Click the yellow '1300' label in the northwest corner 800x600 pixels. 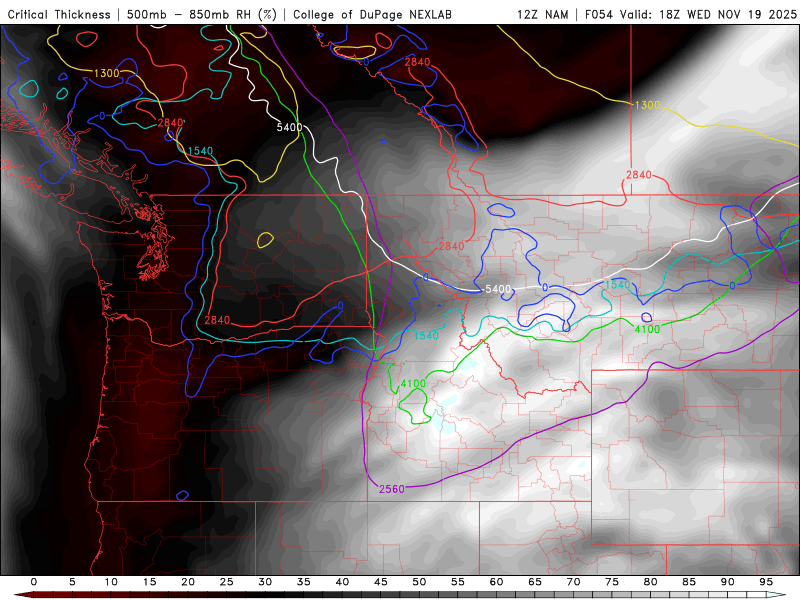pyautogui.click(x=107, y=73)
